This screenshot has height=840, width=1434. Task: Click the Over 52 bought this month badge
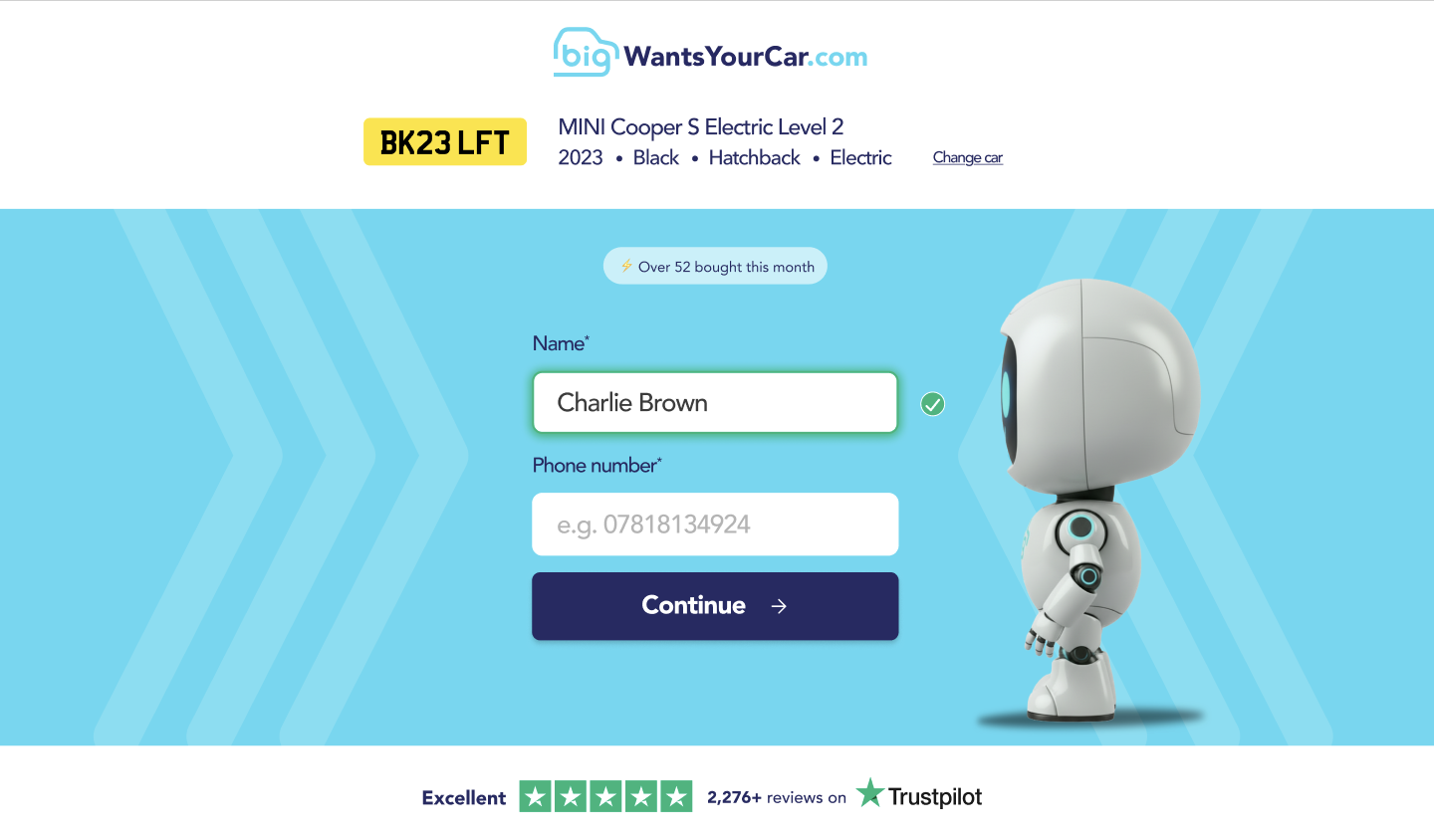715,266
